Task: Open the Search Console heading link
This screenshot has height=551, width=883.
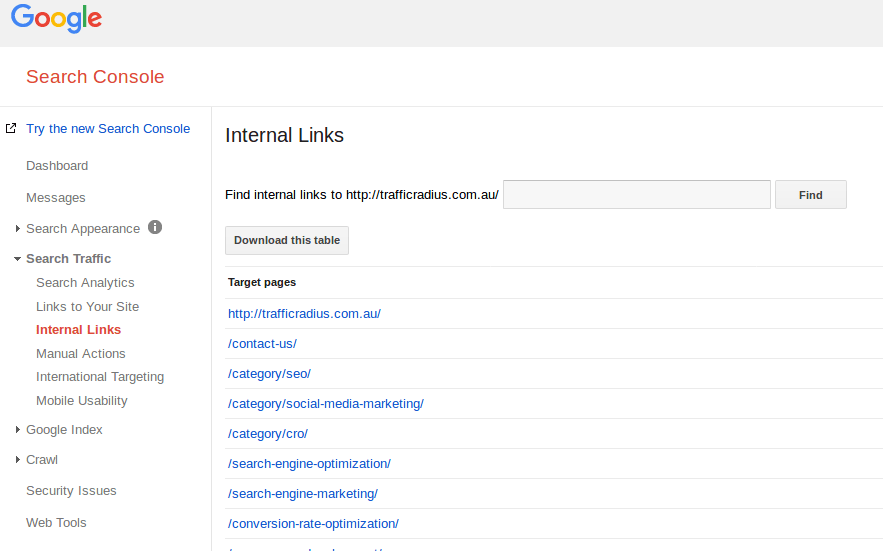Action: [x=95, y=77]
